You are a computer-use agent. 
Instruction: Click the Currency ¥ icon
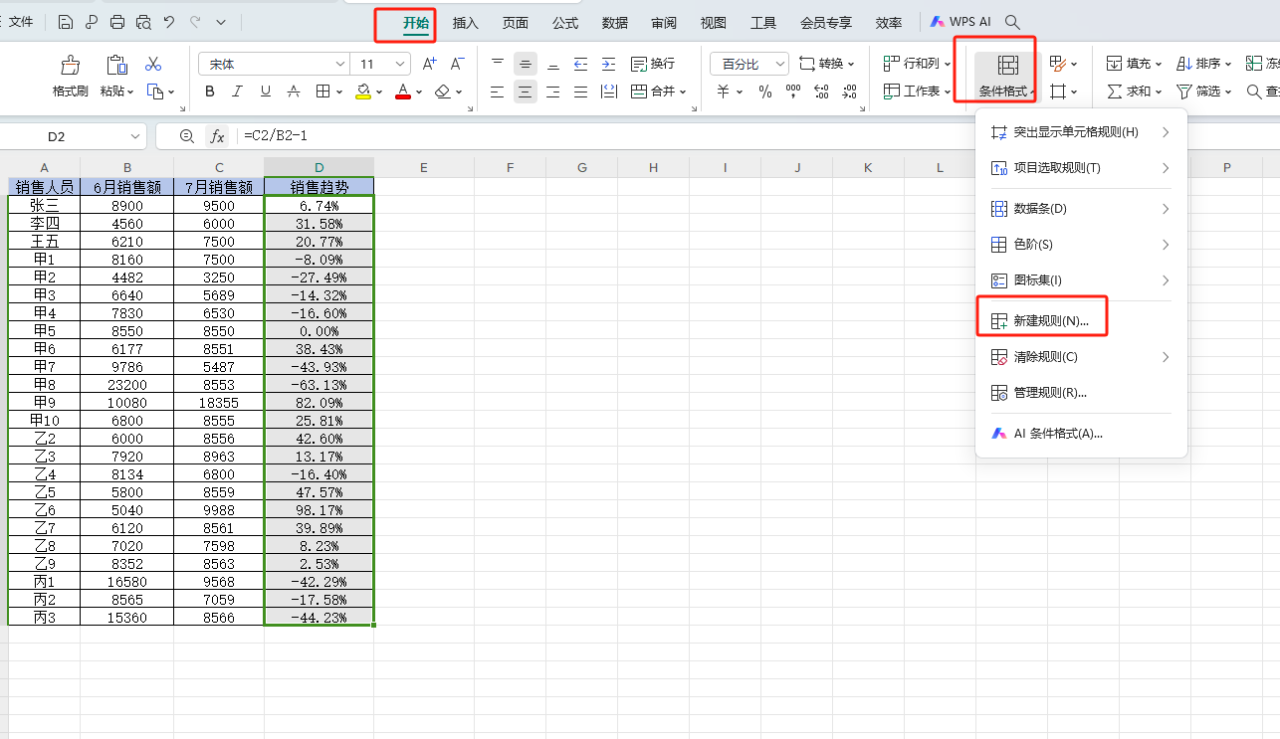[x=723, y=92]
